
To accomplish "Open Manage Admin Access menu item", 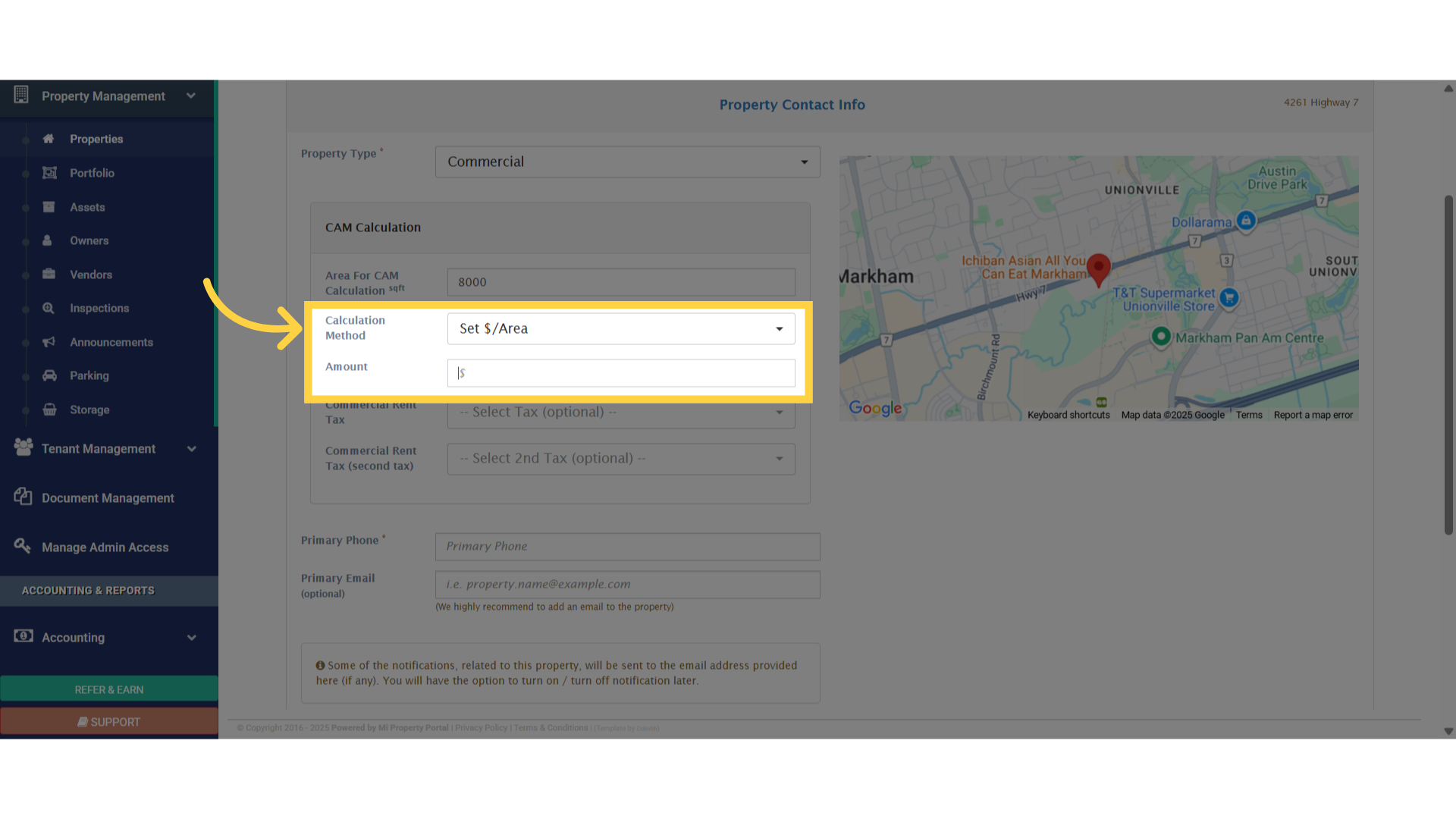I will coord(105,548).
